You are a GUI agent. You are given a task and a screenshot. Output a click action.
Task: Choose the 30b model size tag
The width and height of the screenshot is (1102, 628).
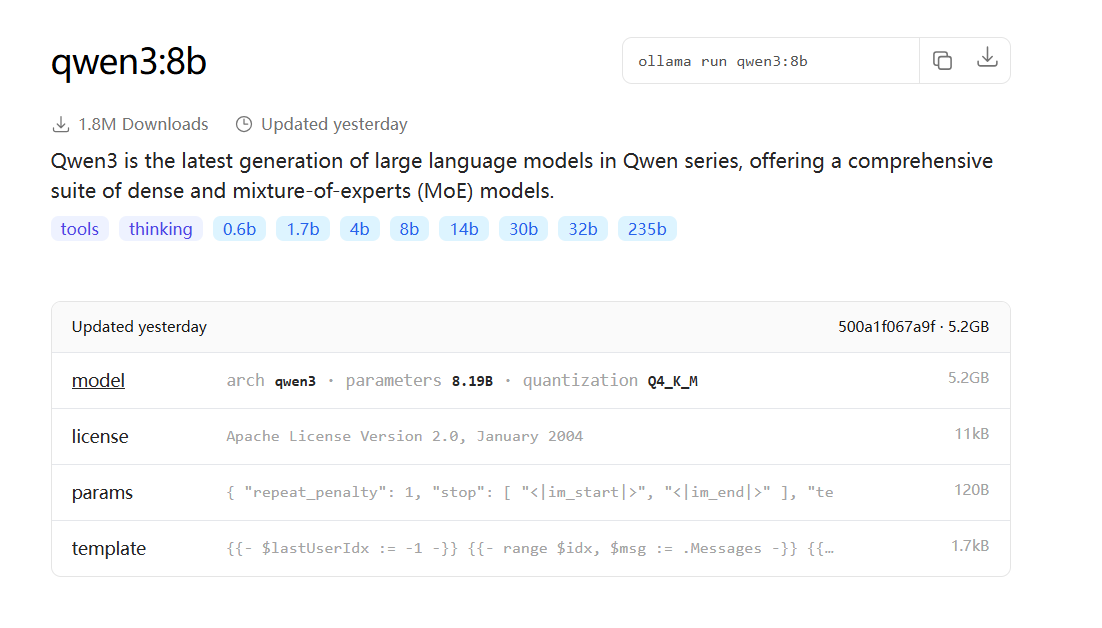click(524, 229)
